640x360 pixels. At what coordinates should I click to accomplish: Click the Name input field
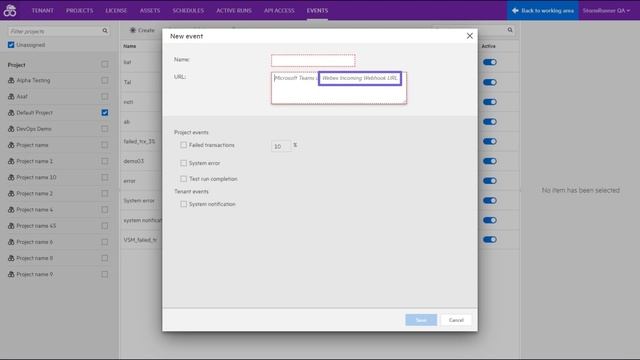pyautogui.click(x=313, y=60)
